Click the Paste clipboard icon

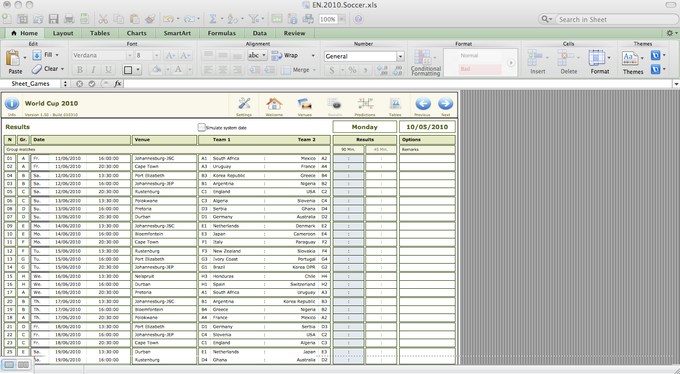click(13, 58)
